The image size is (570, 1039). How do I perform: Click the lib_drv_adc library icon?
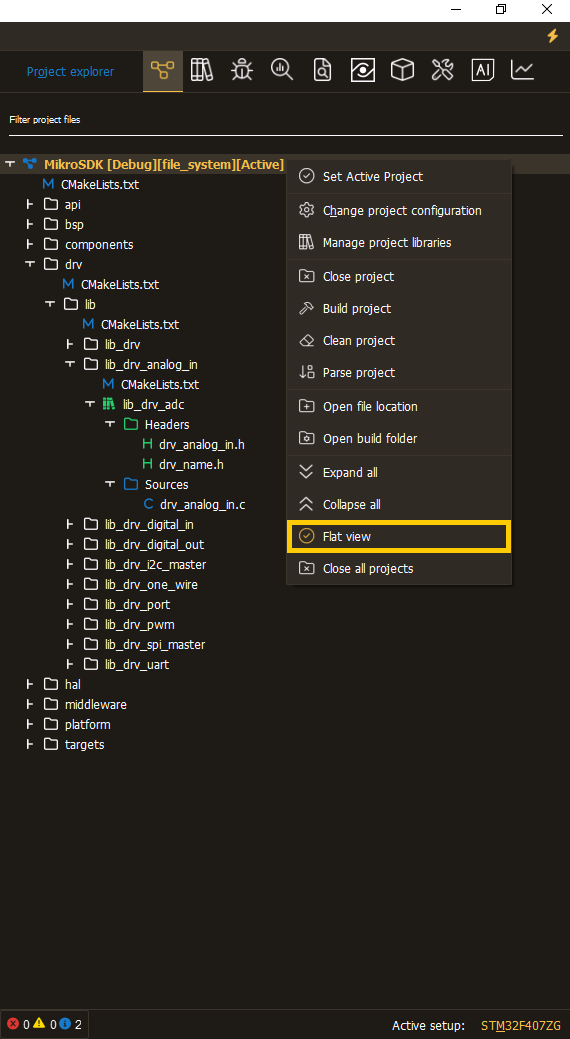[109, 404]
